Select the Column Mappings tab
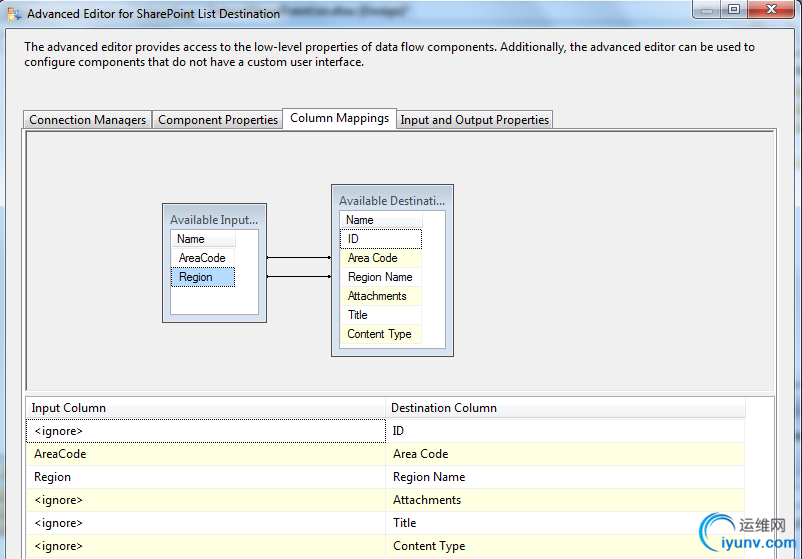The image size is (802, 559). (x=339, y=118)
